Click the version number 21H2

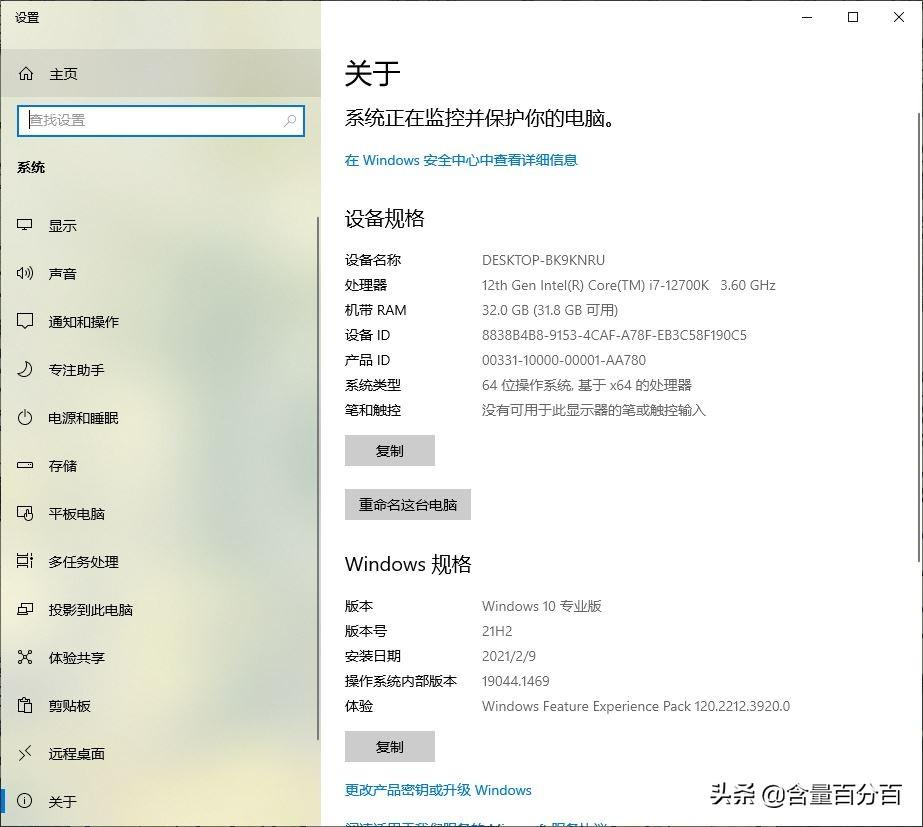tap(497, 632)
